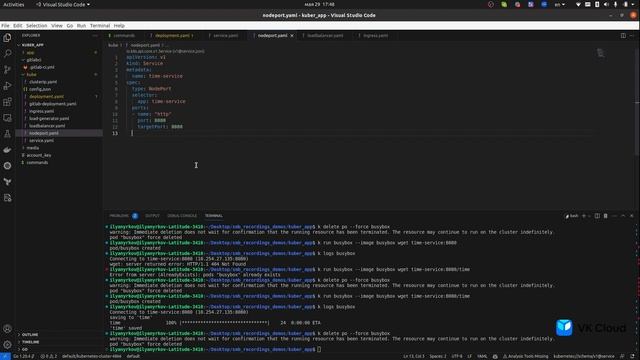Click the editor minimap
The width and height of the screenshot is (640, 360).
pos(600,53)
